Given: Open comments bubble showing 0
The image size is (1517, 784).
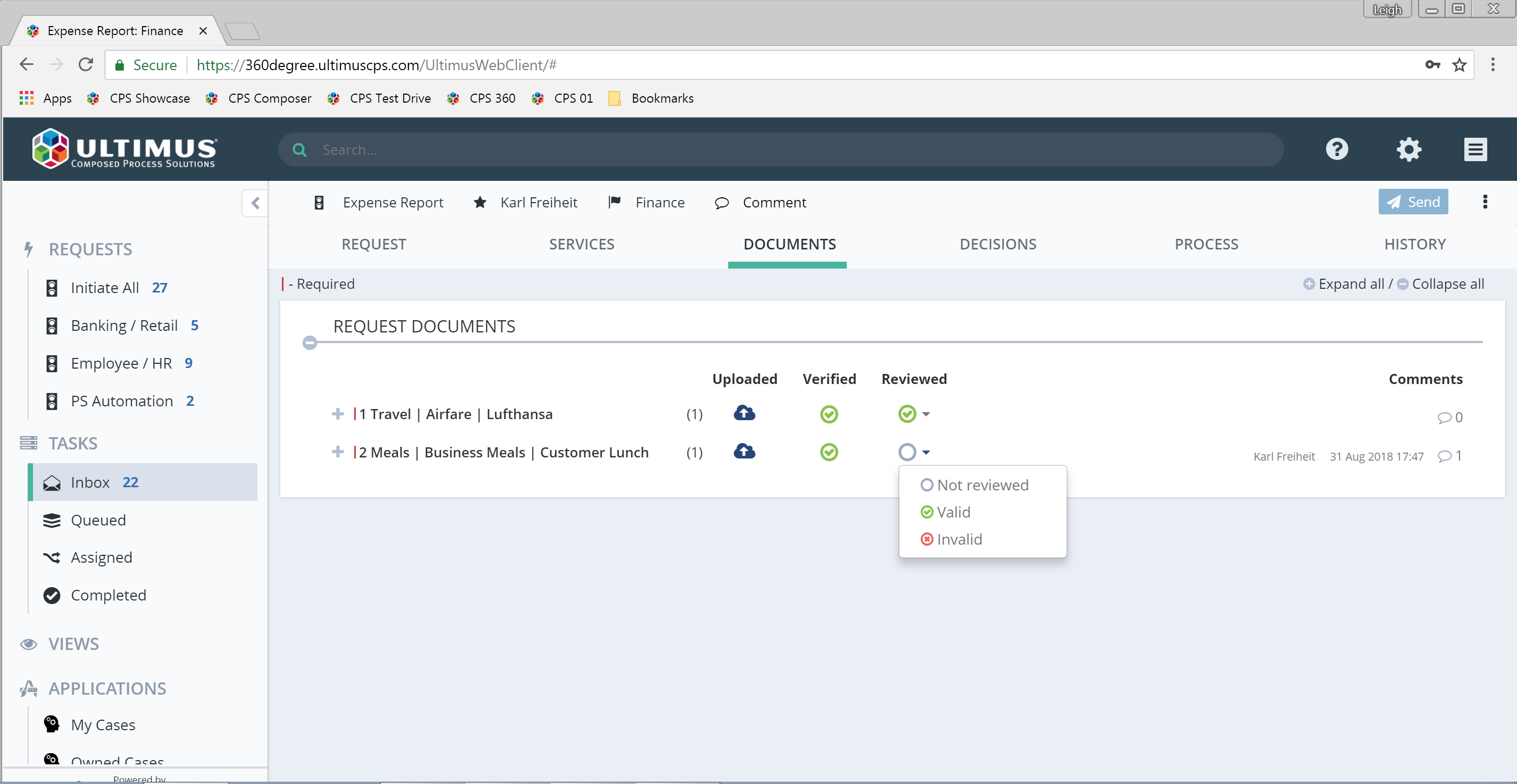Looking at the screenshot, I should click(1449, 418).
